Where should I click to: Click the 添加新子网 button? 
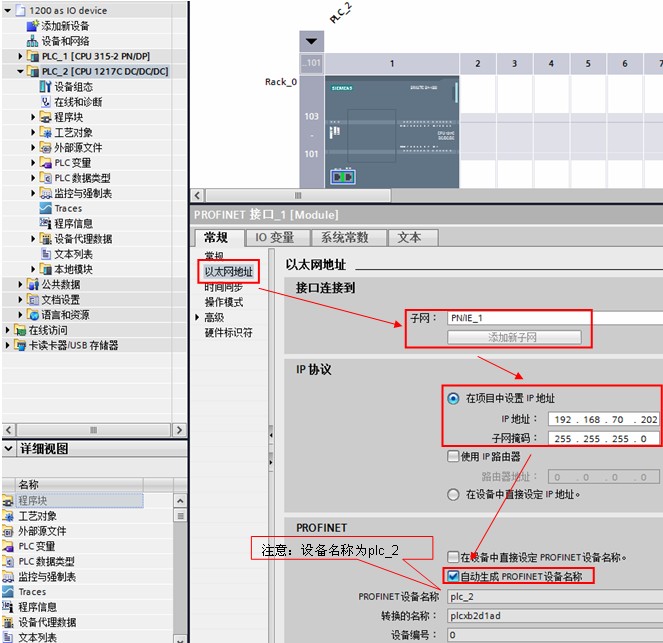pyautogui.click(x=514, y=337)
